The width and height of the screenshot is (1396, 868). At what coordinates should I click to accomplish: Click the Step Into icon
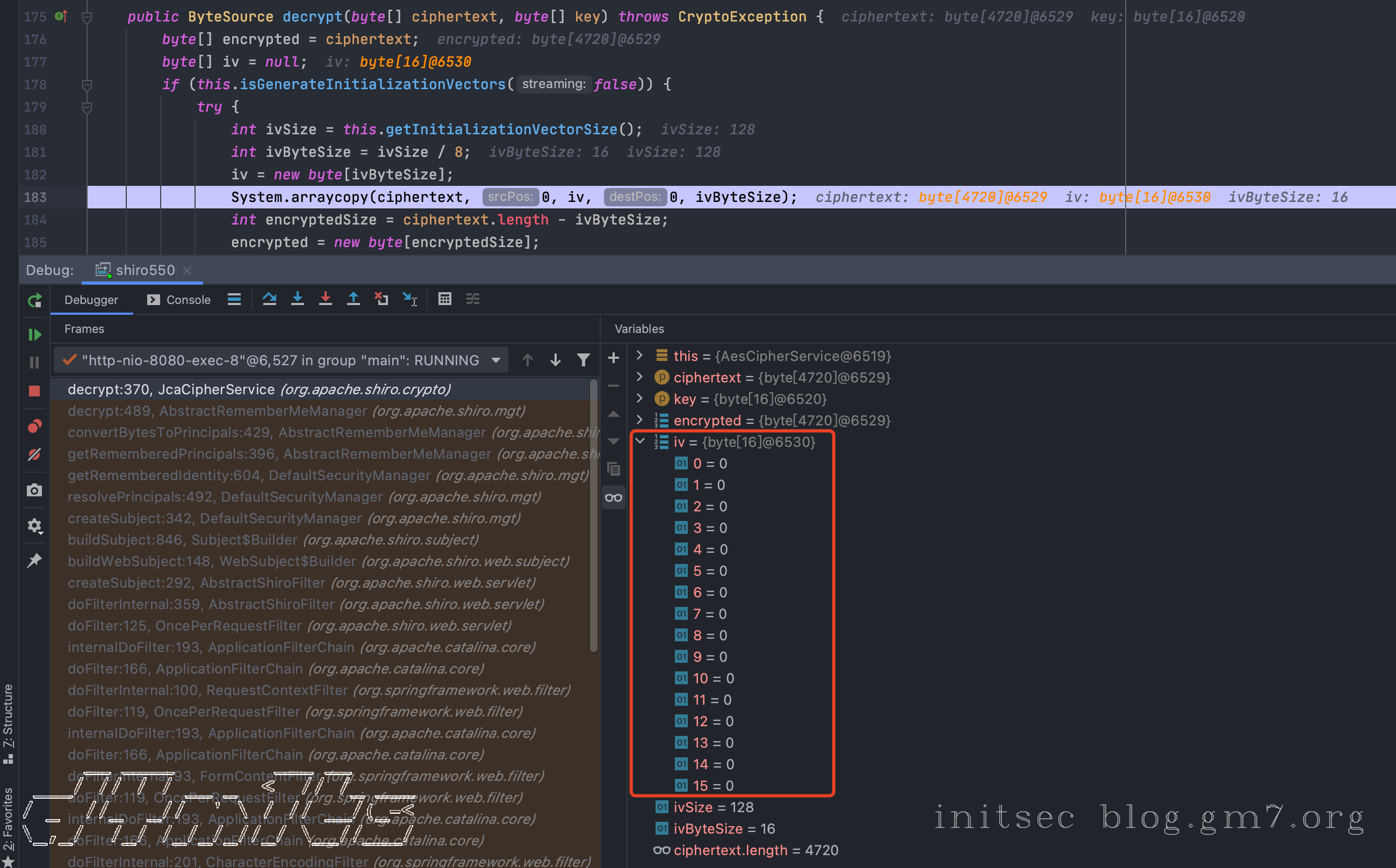pos(298,299)
